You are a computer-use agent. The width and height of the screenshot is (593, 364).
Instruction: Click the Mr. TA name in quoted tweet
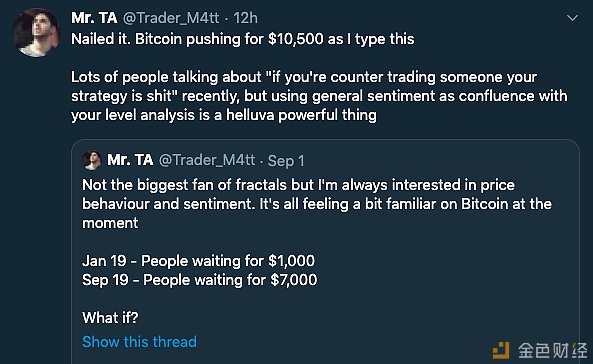coord(130,160)
